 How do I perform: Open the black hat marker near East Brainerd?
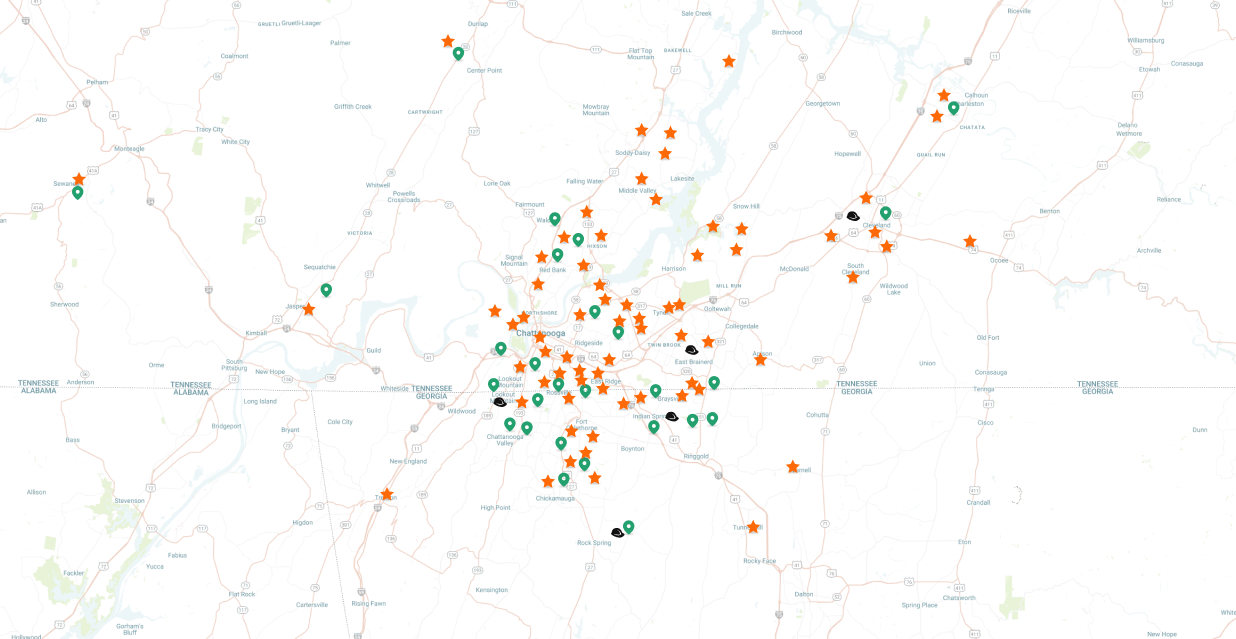[691, 350]
